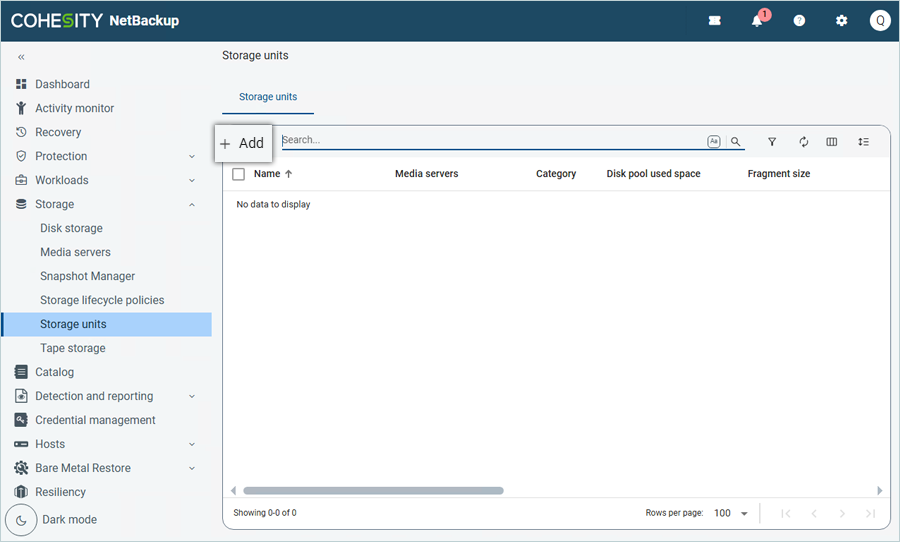The image size is (900, 542).
Task: Open Disk storage in the sidebar
Action: [71, 228]
